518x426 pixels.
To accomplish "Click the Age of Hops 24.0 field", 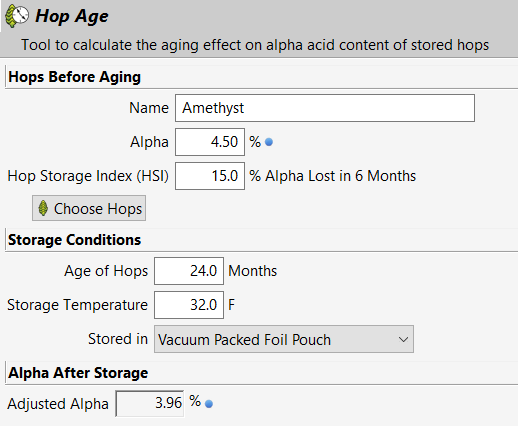I will (189, 271).
